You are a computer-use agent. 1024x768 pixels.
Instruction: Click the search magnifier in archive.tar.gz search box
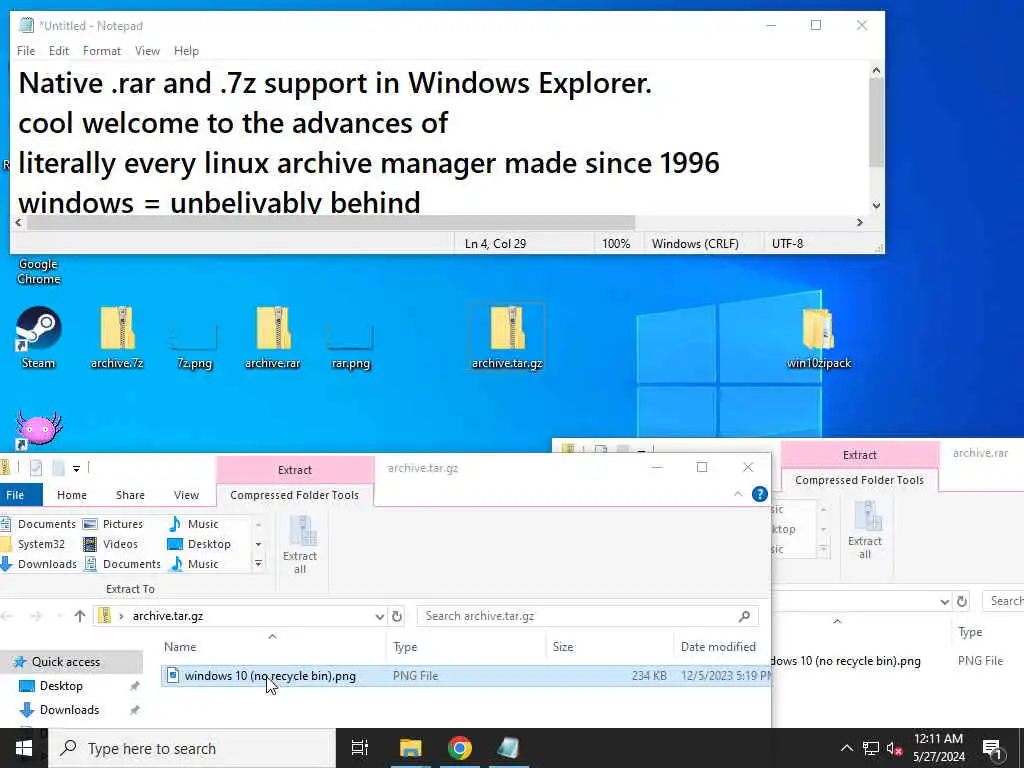click(744, 616)
